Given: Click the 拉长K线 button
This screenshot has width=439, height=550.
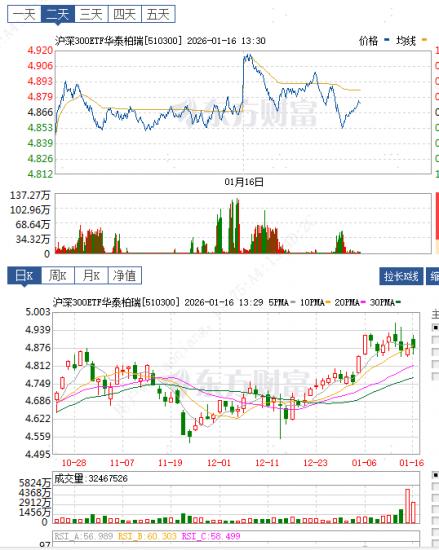Looking at the screenshot, I should [401, 276].
